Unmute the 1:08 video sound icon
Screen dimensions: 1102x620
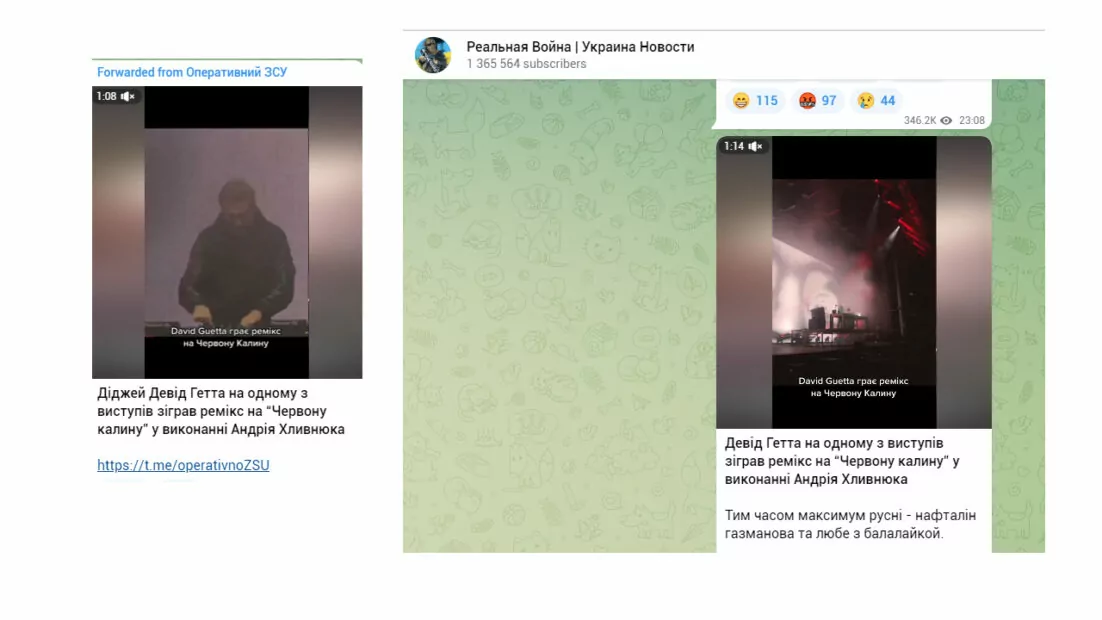127,96
